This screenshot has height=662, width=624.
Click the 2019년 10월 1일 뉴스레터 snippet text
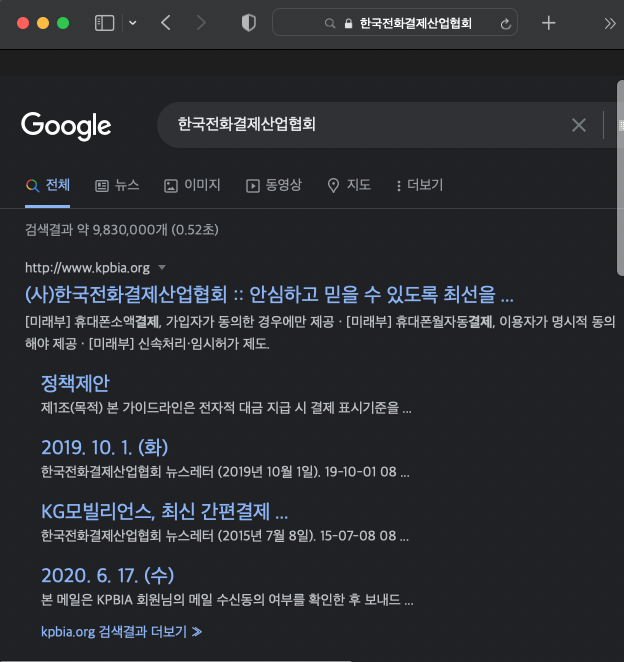(x=225, y=472)
